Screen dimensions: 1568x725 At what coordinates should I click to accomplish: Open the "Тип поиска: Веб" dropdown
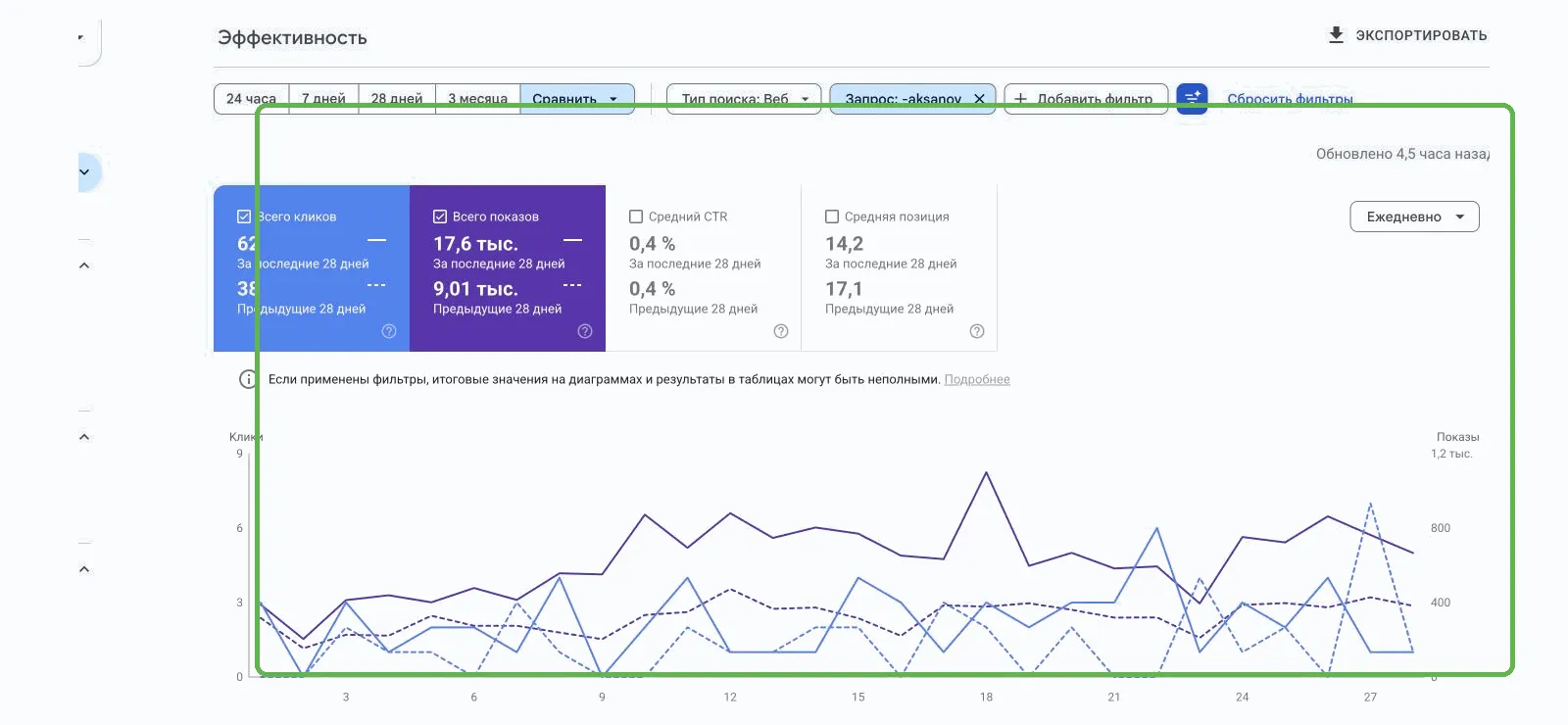pyautogui.click(x=744, y=99)
